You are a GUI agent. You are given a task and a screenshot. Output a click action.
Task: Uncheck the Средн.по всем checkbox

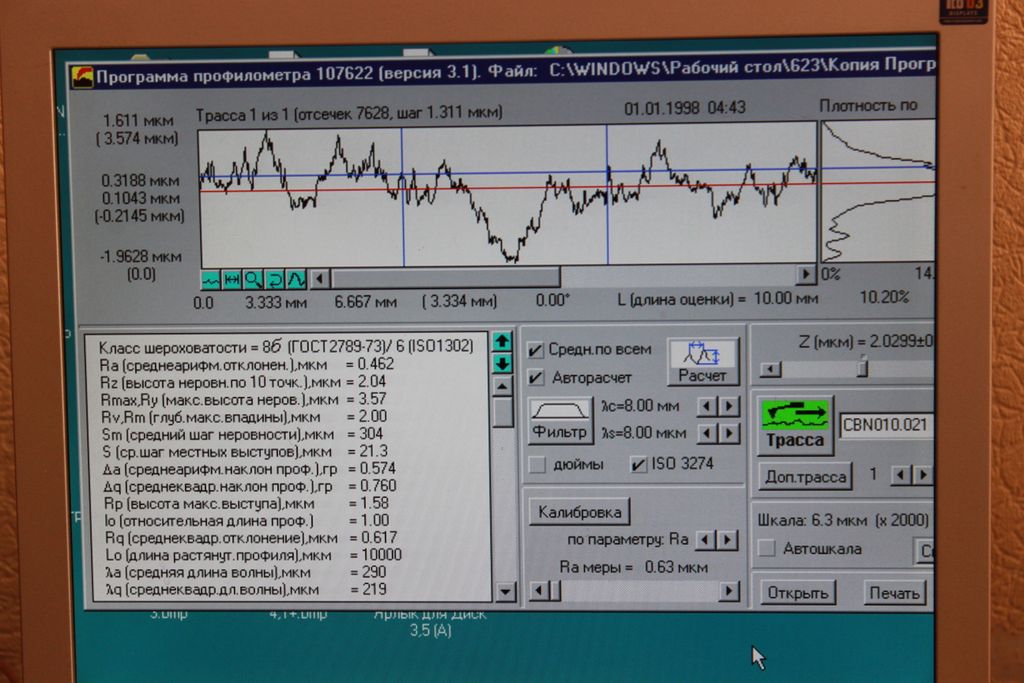click(x=537, y=350)
